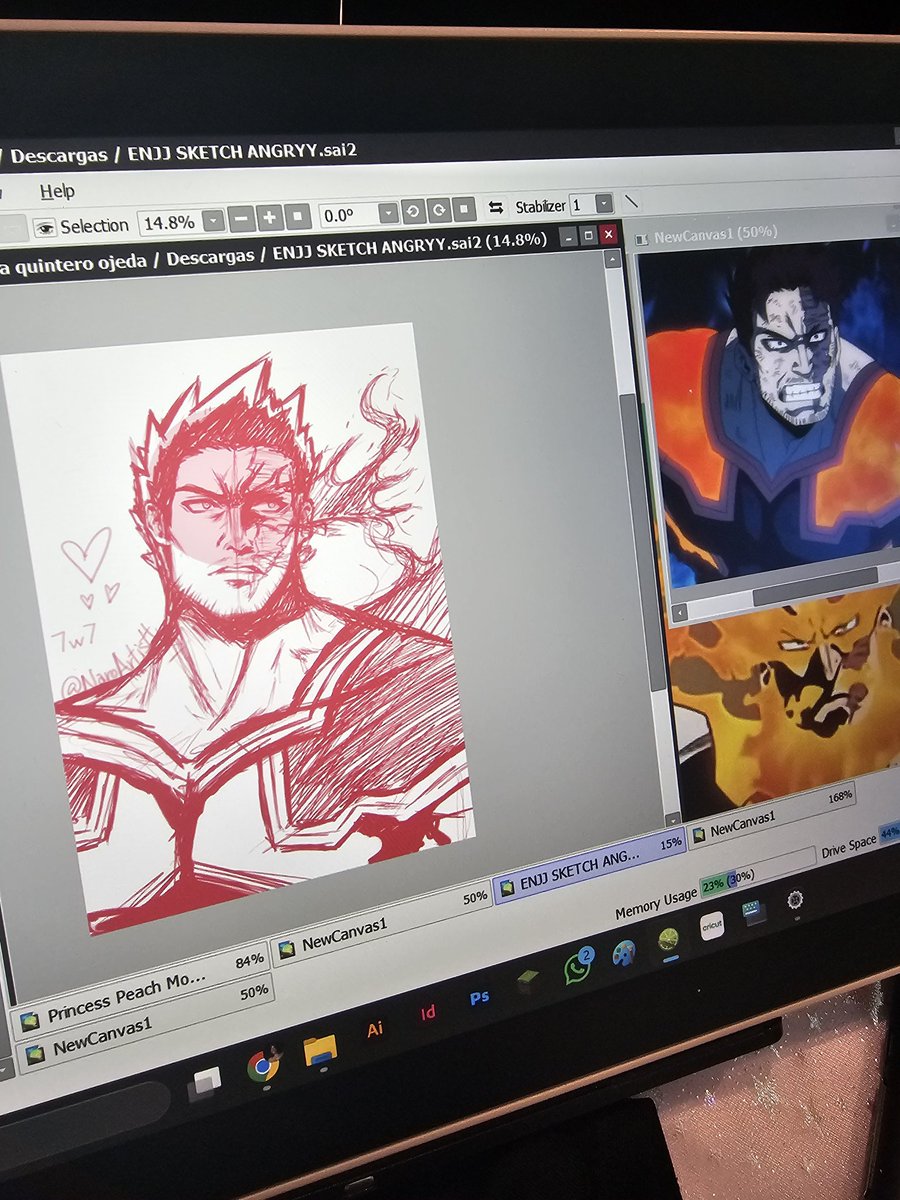Reset zoom with square button after plus

pos(298,216)
